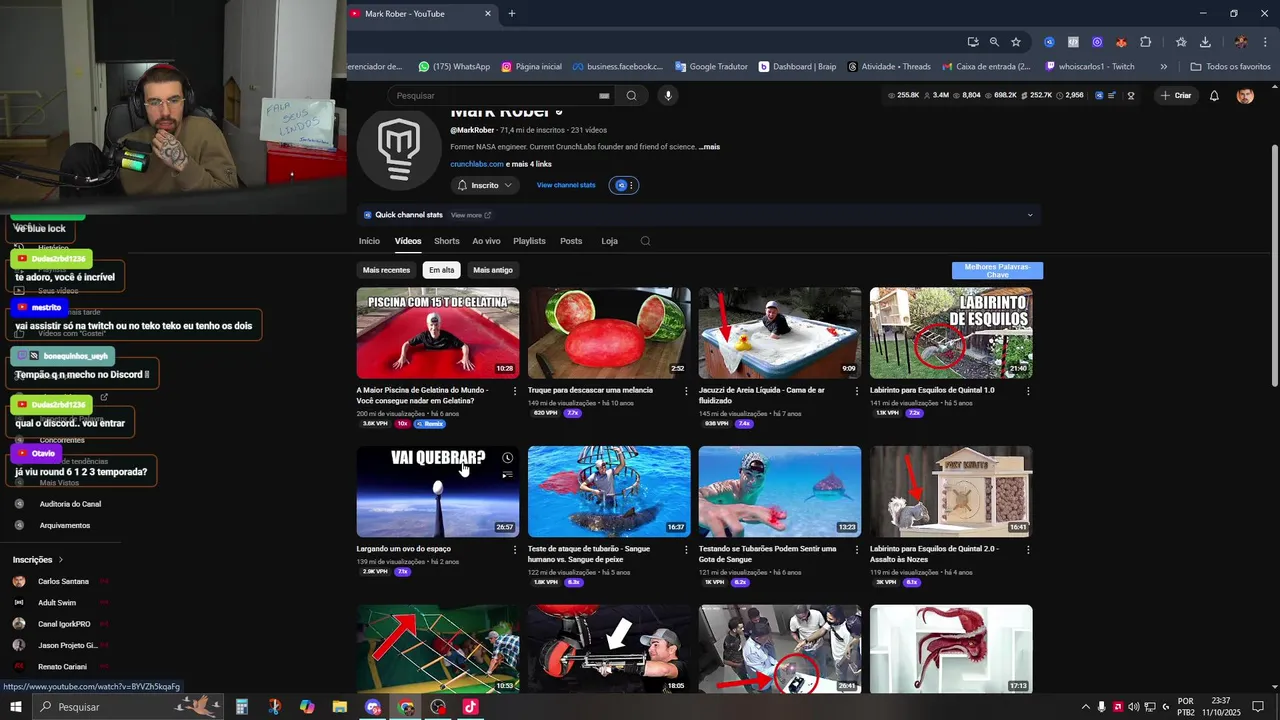Toggle microphone icon in system tray
The width and height of the screenshot is (1280, 720).
click(x=1102, y=707)
